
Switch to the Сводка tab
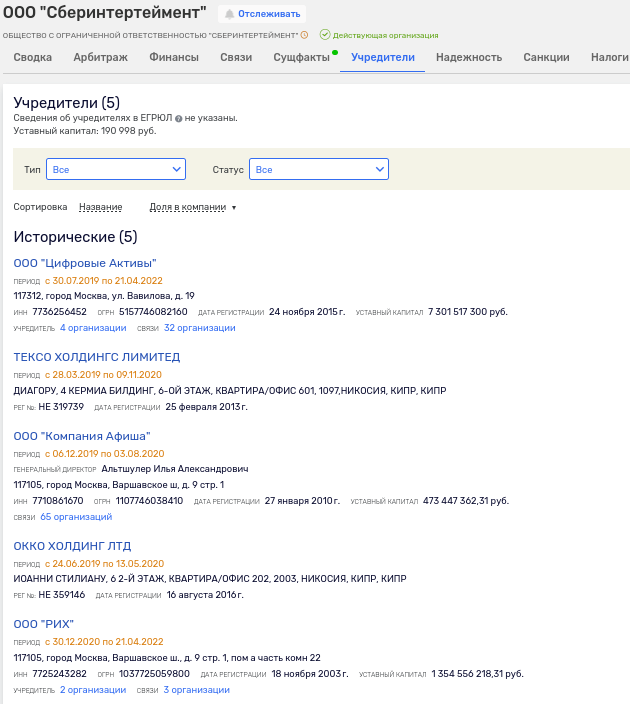pyautogui.click(x=33, y=57)
